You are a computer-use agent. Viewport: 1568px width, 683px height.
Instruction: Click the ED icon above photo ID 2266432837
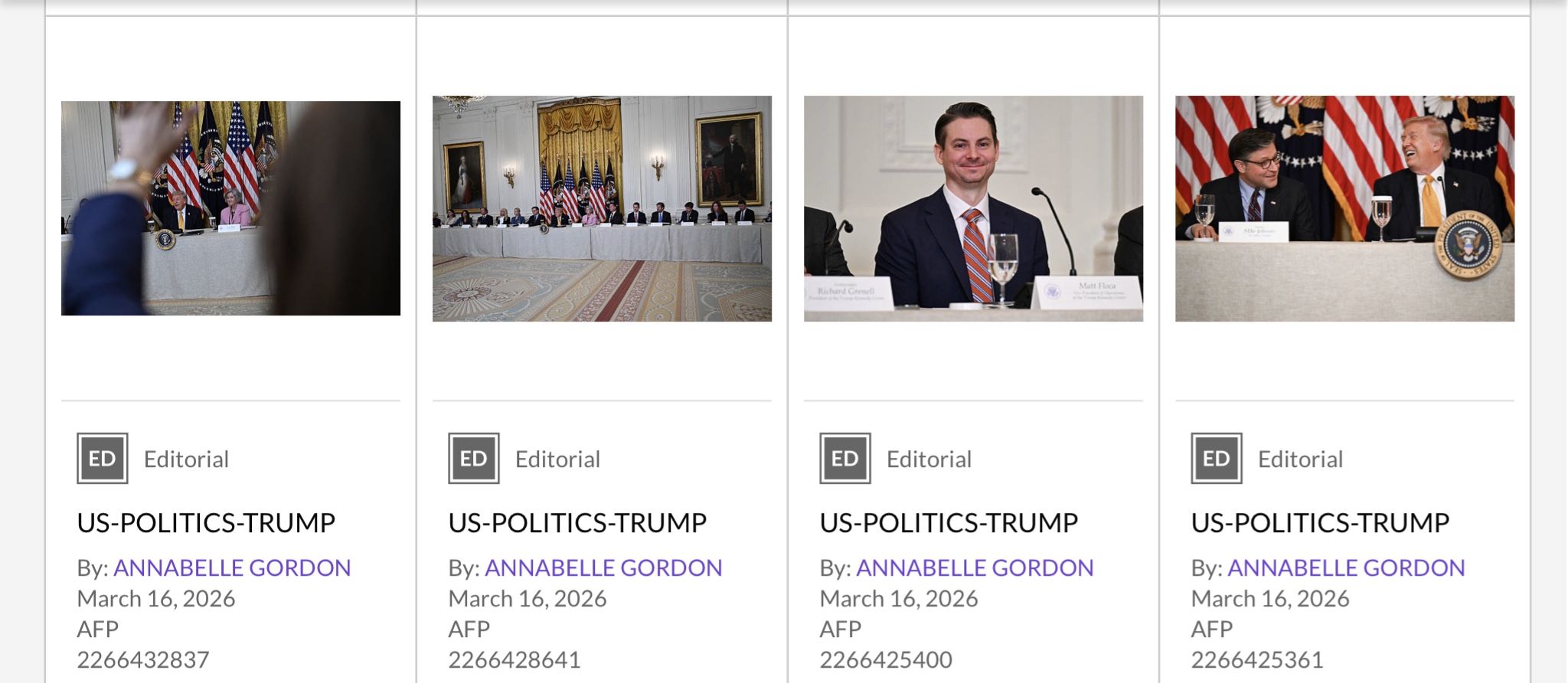point(102,459)
